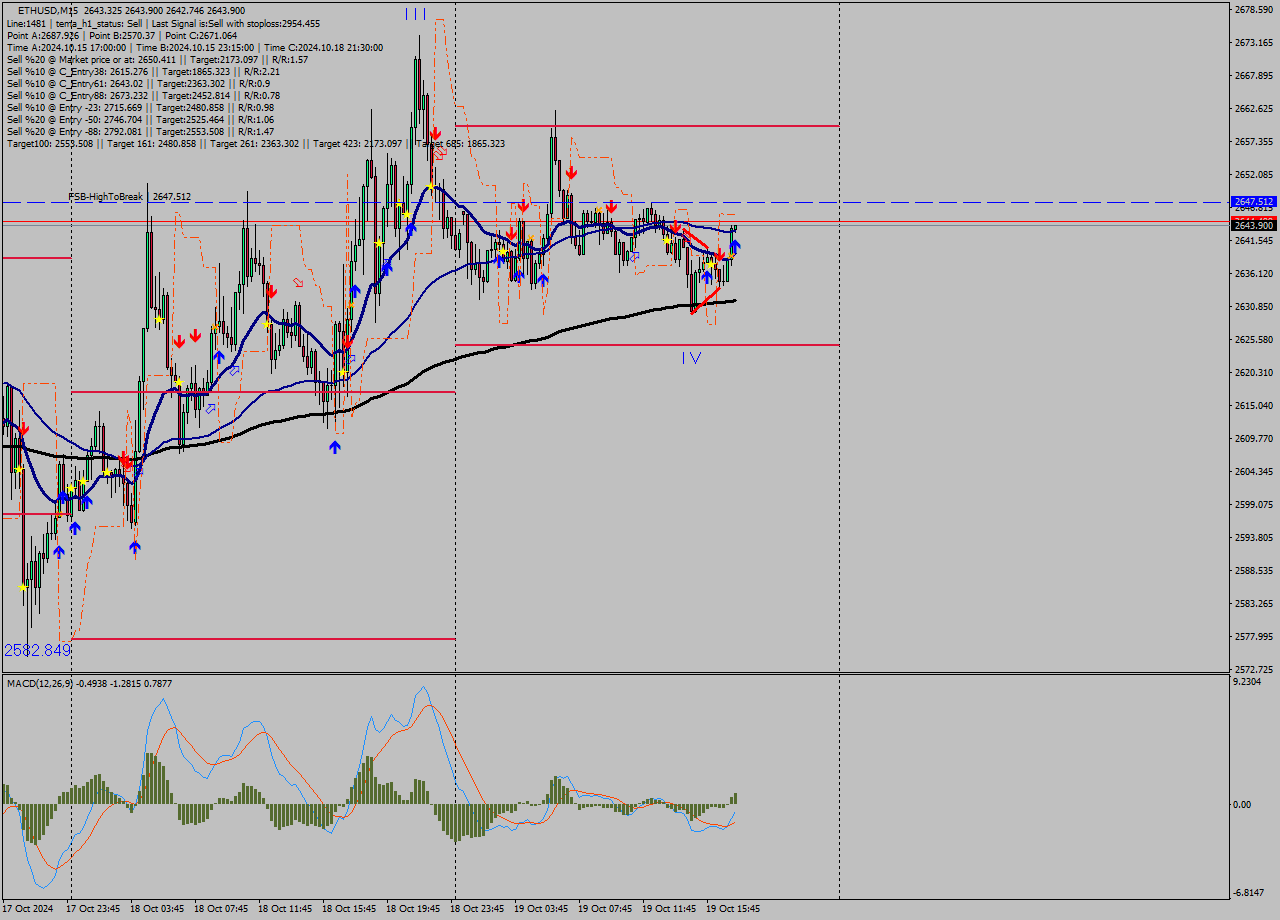Click the '18 Oct 19:45' time axis label
The image size is (1280, 920).
(413, 909)
